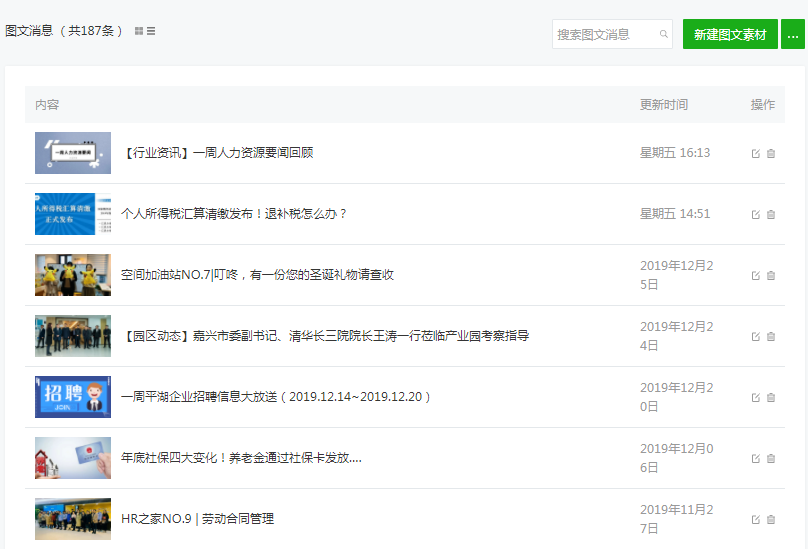
Task: Click the 2019年12月25日 date
Action: 677,275
